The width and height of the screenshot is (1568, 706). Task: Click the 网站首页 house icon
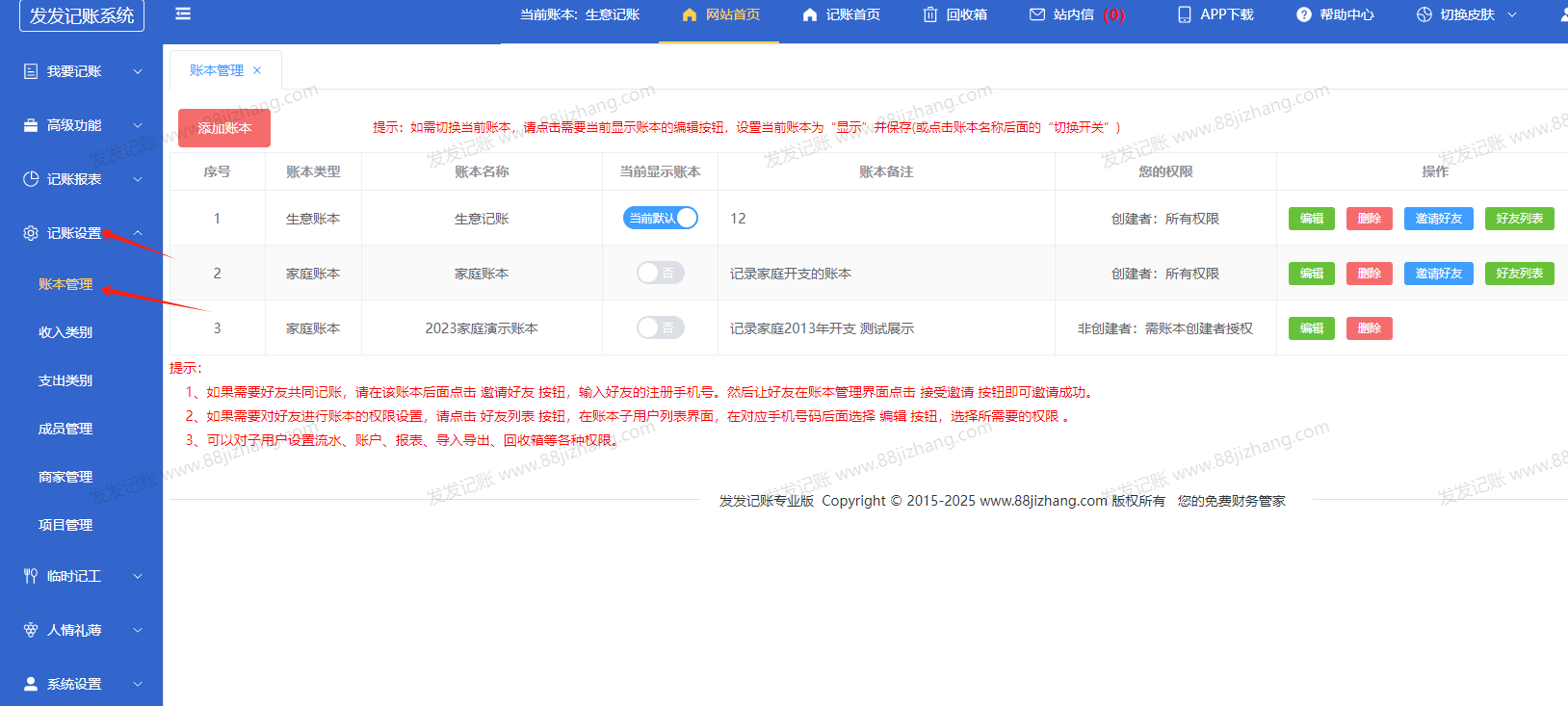(689, 14)
